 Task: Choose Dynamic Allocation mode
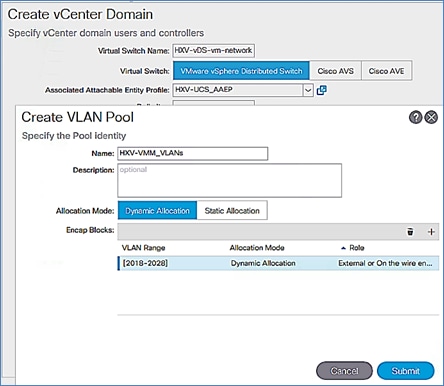point(157,211)
